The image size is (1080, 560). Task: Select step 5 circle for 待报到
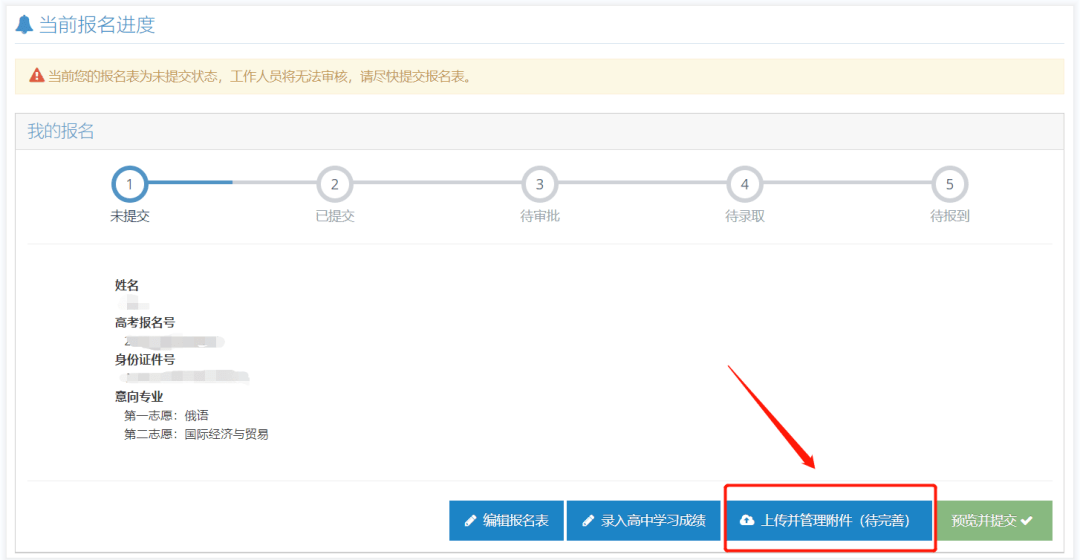[x=950, y=184]
